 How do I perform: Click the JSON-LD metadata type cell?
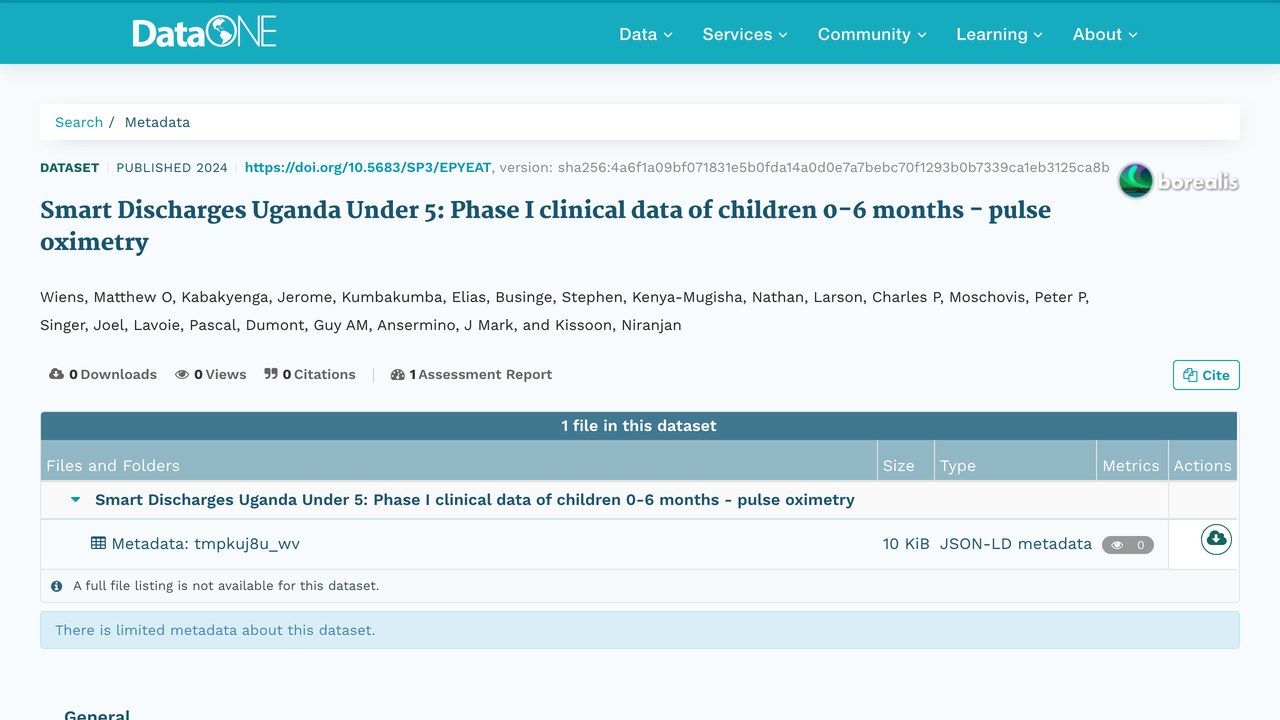1016,544
